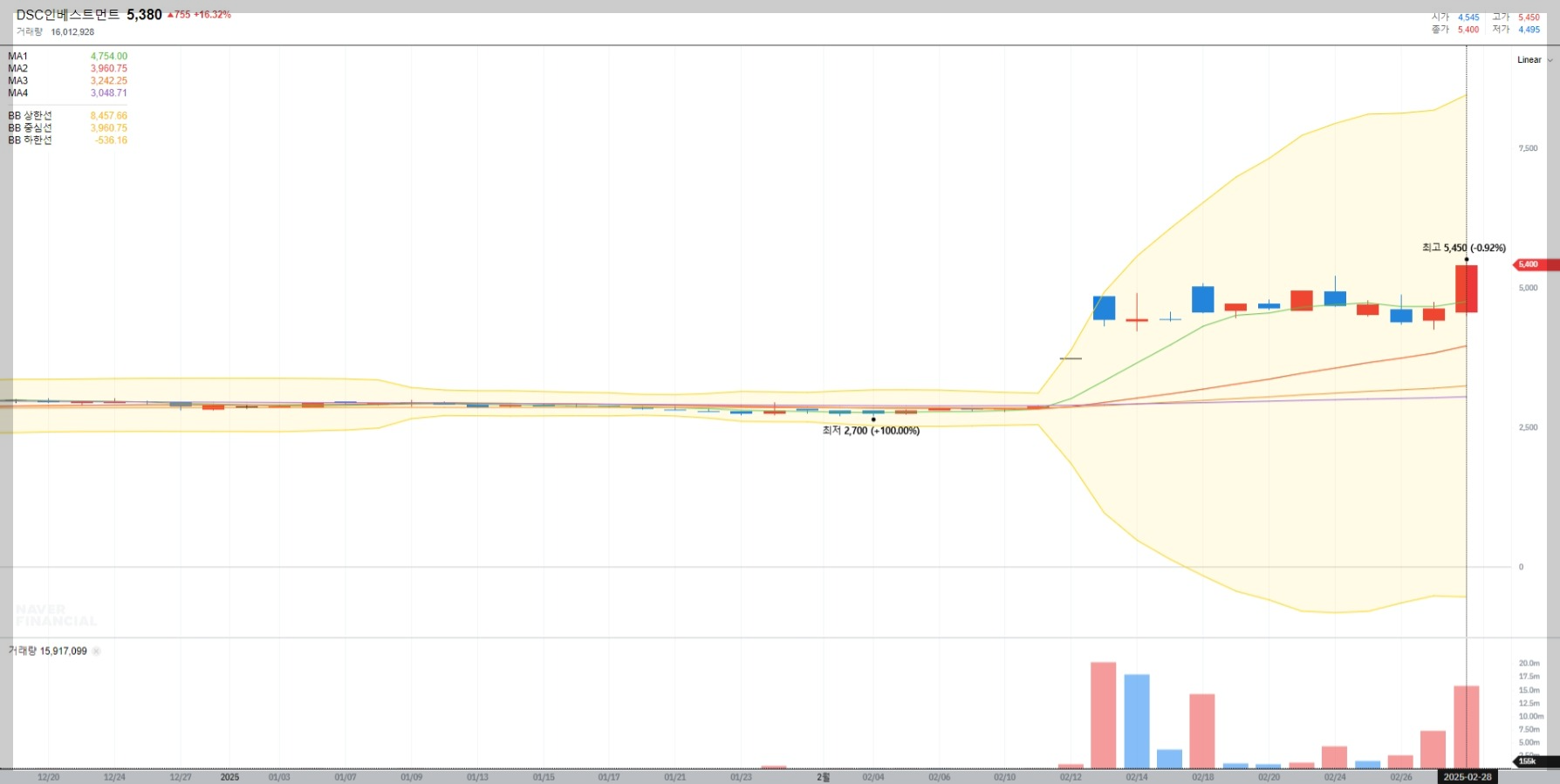Click the 최저 2,700 (+100.00%) annotation
The image size is (1560, 784).
tap(871, 431)
